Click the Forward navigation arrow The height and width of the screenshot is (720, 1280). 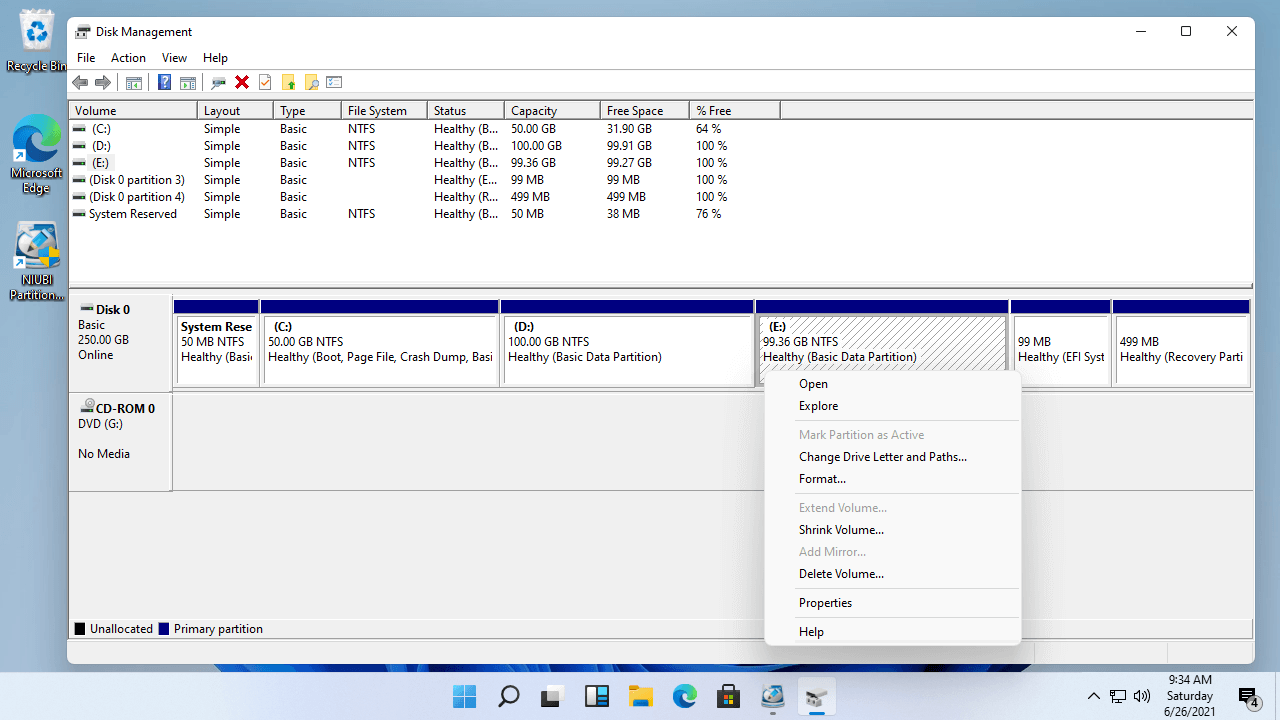tap(103, 82)
